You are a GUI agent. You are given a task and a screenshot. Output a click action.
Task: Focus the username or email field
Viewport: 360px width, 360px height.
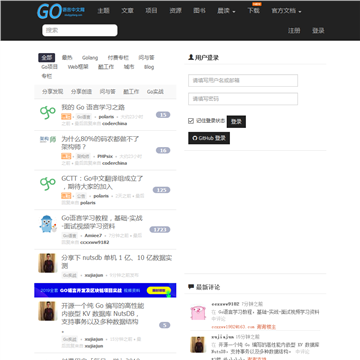pos(243,81)
